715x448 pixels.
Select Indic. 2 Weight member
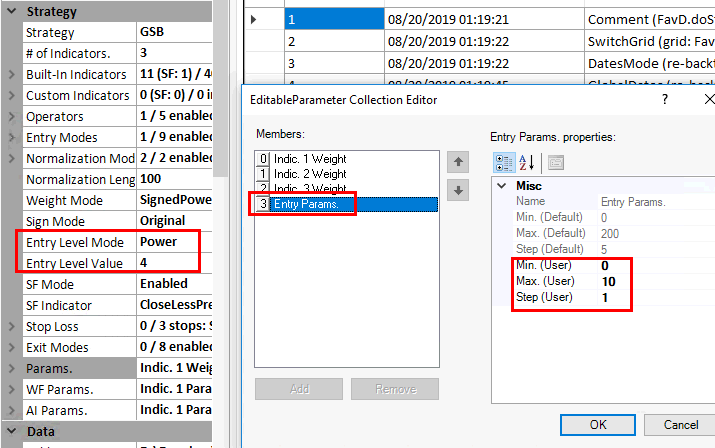coord(308,174)
